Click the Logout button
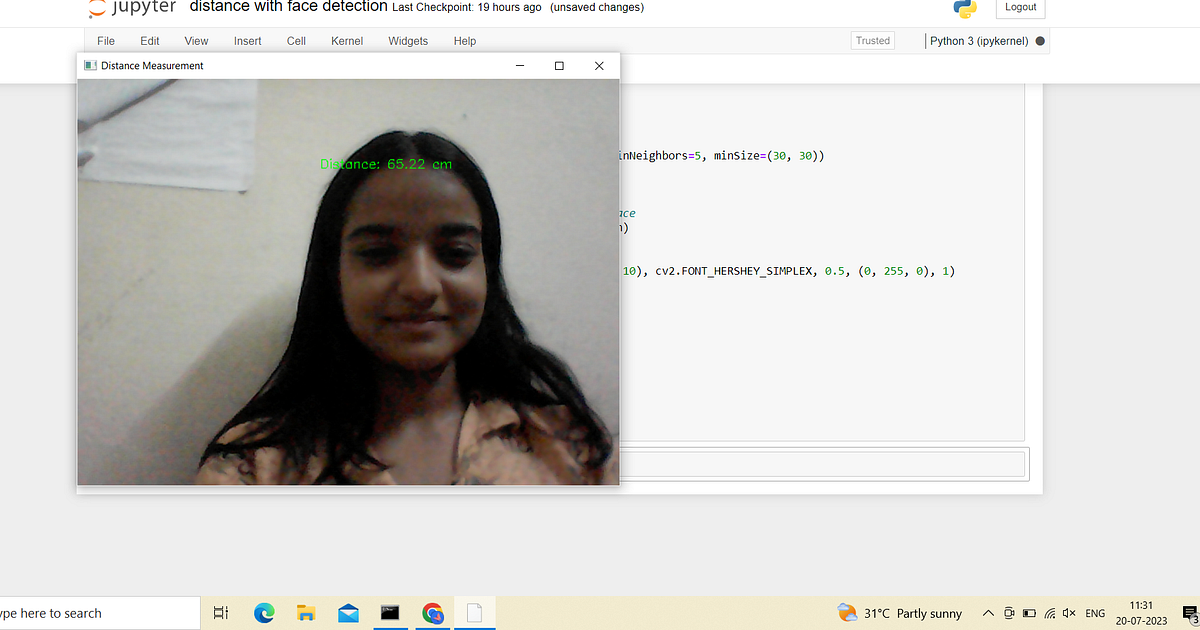This screenshot has width=1200, height=630. (1020, 7)
